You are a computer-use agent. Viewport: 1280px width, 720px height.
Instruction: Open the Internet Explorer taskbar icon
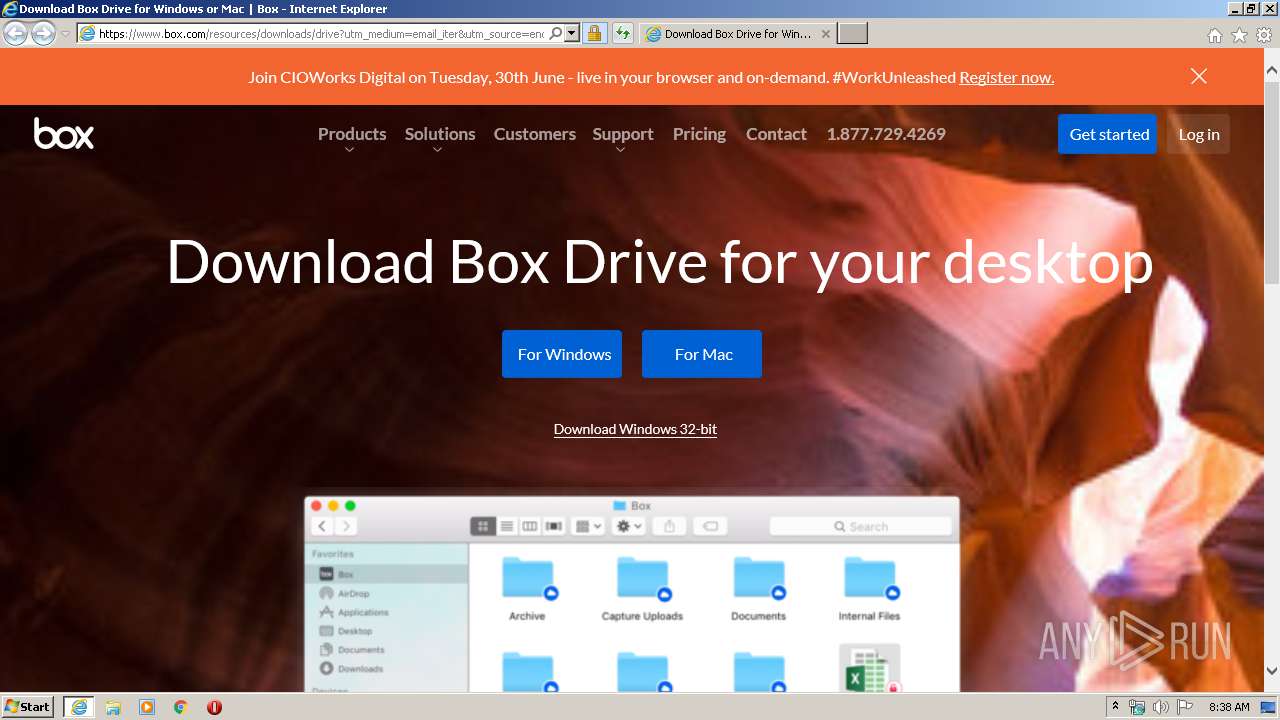tap(79, 707)
